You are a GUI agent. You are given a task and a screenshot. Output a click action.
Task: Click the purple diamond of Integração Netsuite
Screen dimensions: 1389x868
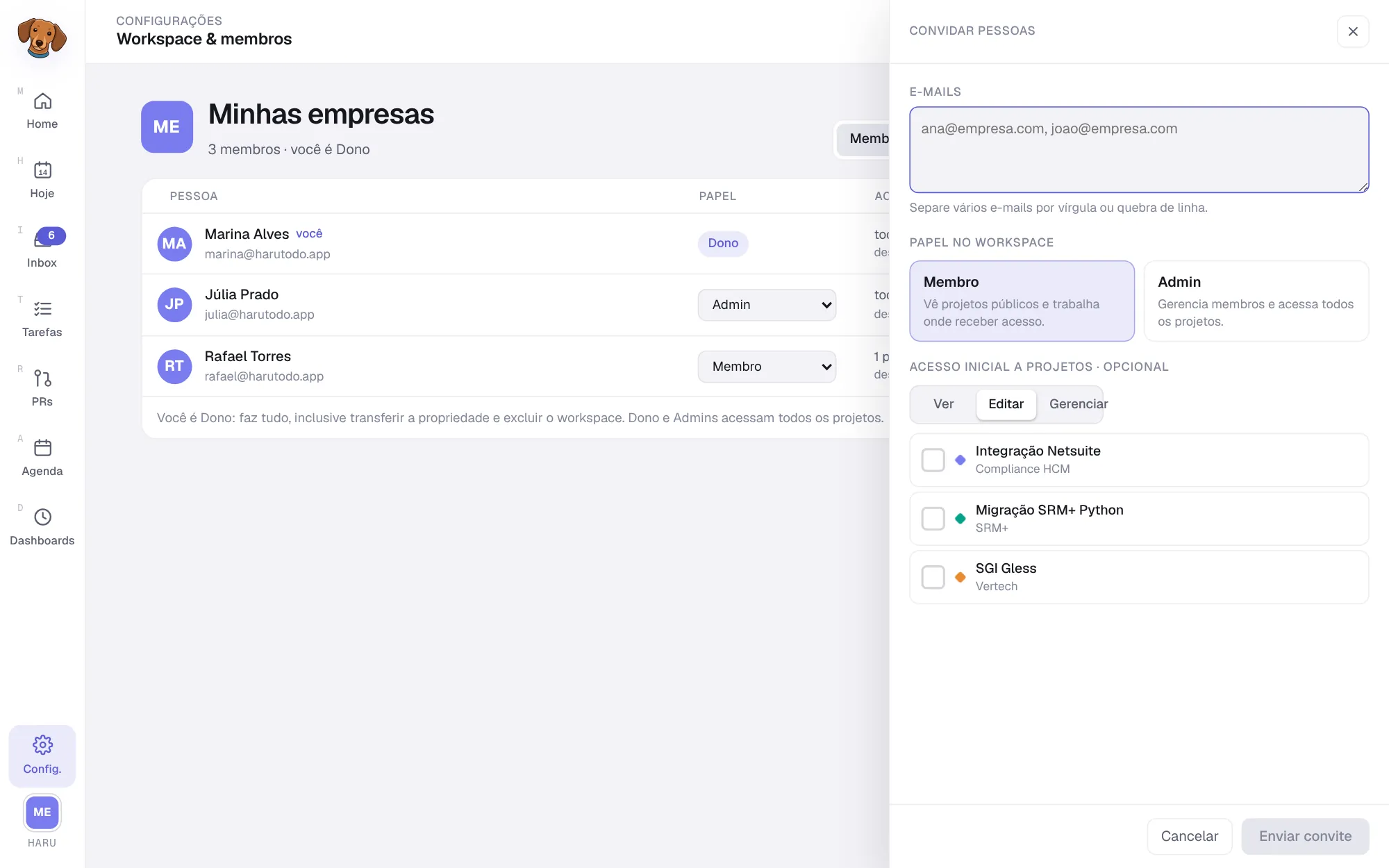coord(960,460)
